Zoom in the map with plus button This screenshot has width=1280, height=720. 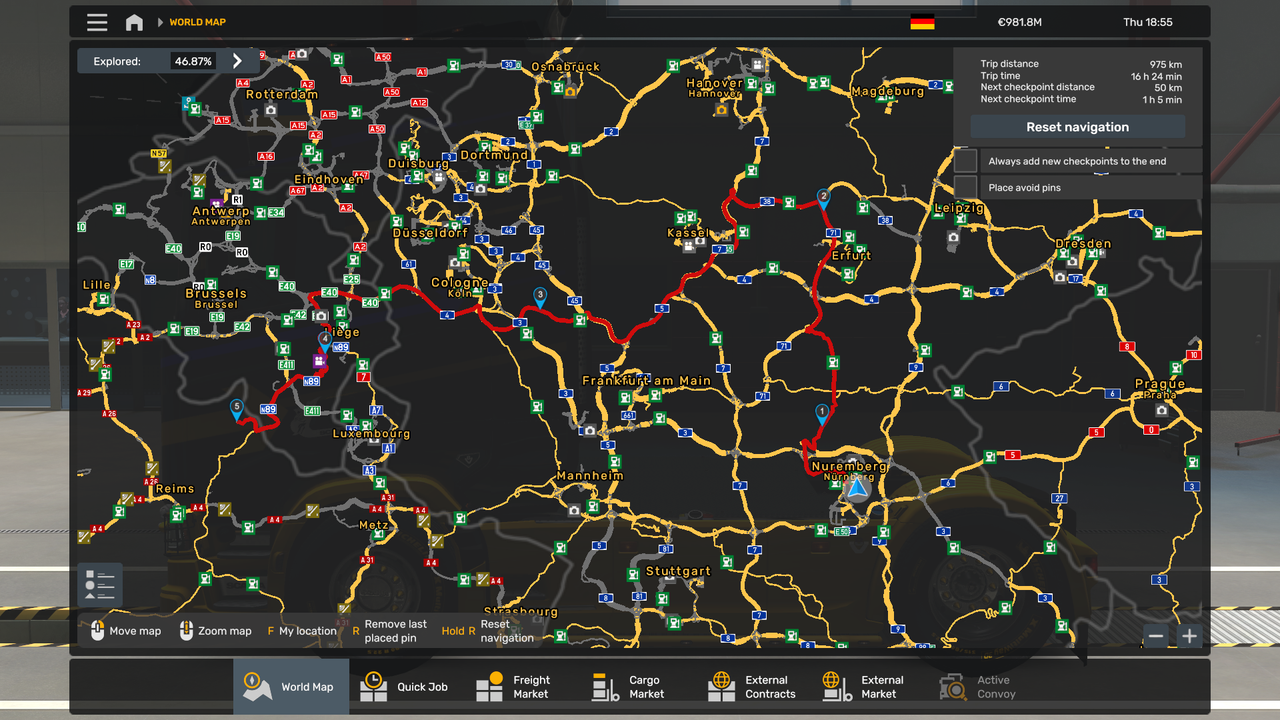coord(1189,636)
